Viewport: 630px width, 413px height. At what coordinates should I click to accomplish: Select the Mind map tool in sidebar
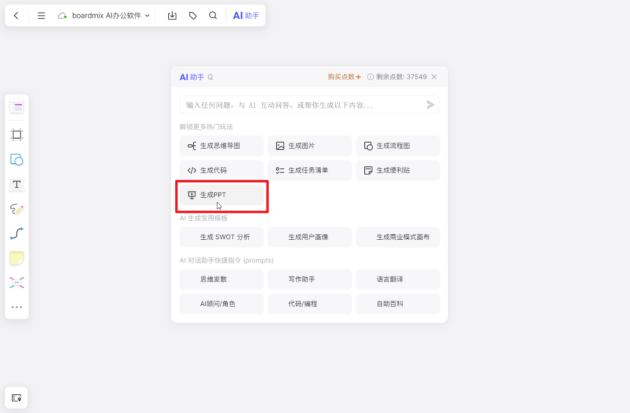coord(17,282)
